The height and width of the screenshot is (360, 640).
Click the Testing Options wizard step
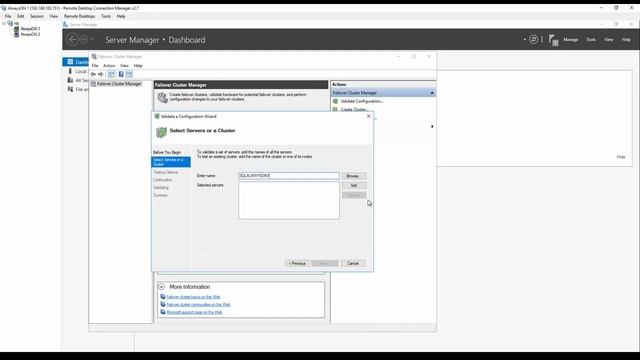(165, 172)
